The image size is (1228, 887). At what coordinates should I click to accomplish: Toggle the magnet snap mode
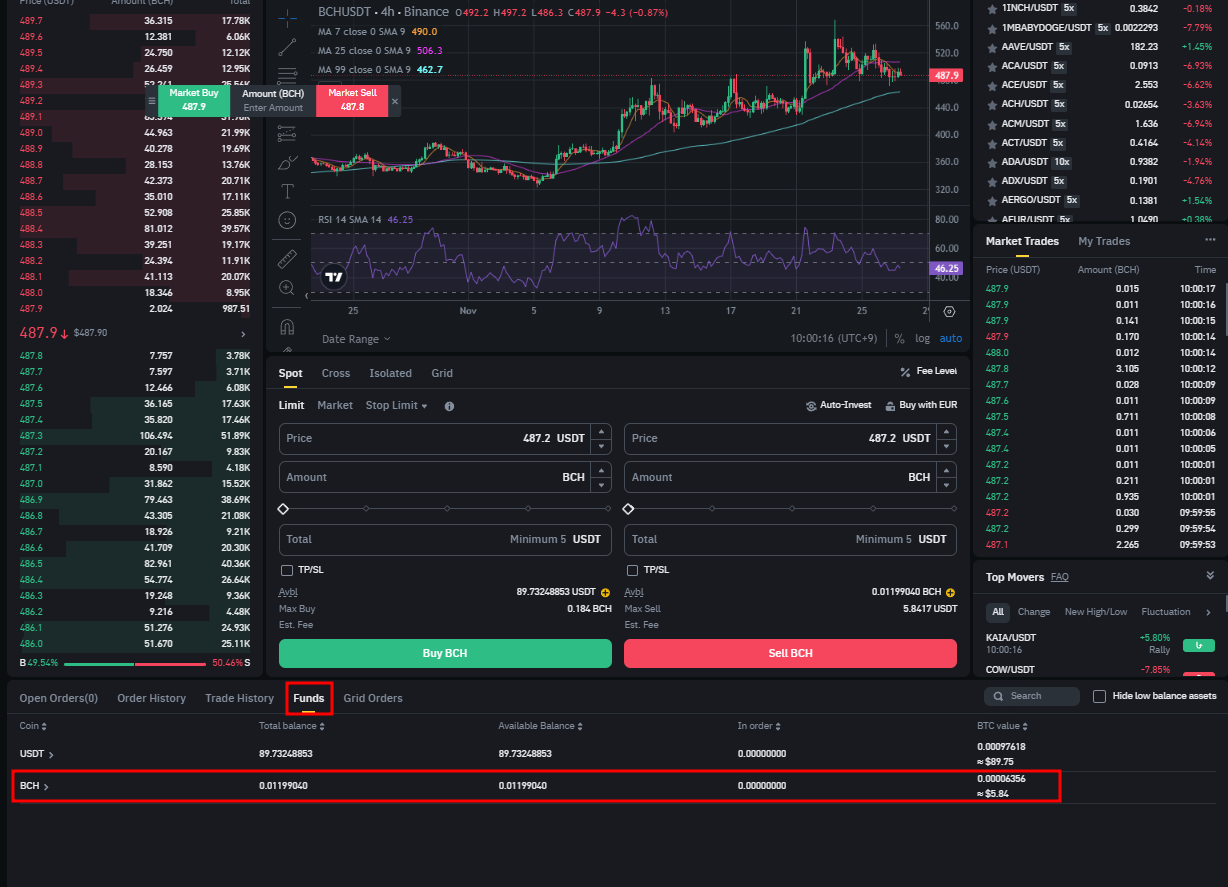287,327
